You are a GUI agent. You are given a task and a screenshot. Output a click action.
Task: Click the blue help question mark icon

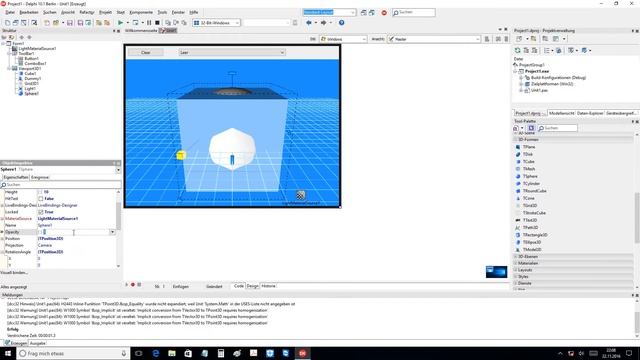(341, 23)
